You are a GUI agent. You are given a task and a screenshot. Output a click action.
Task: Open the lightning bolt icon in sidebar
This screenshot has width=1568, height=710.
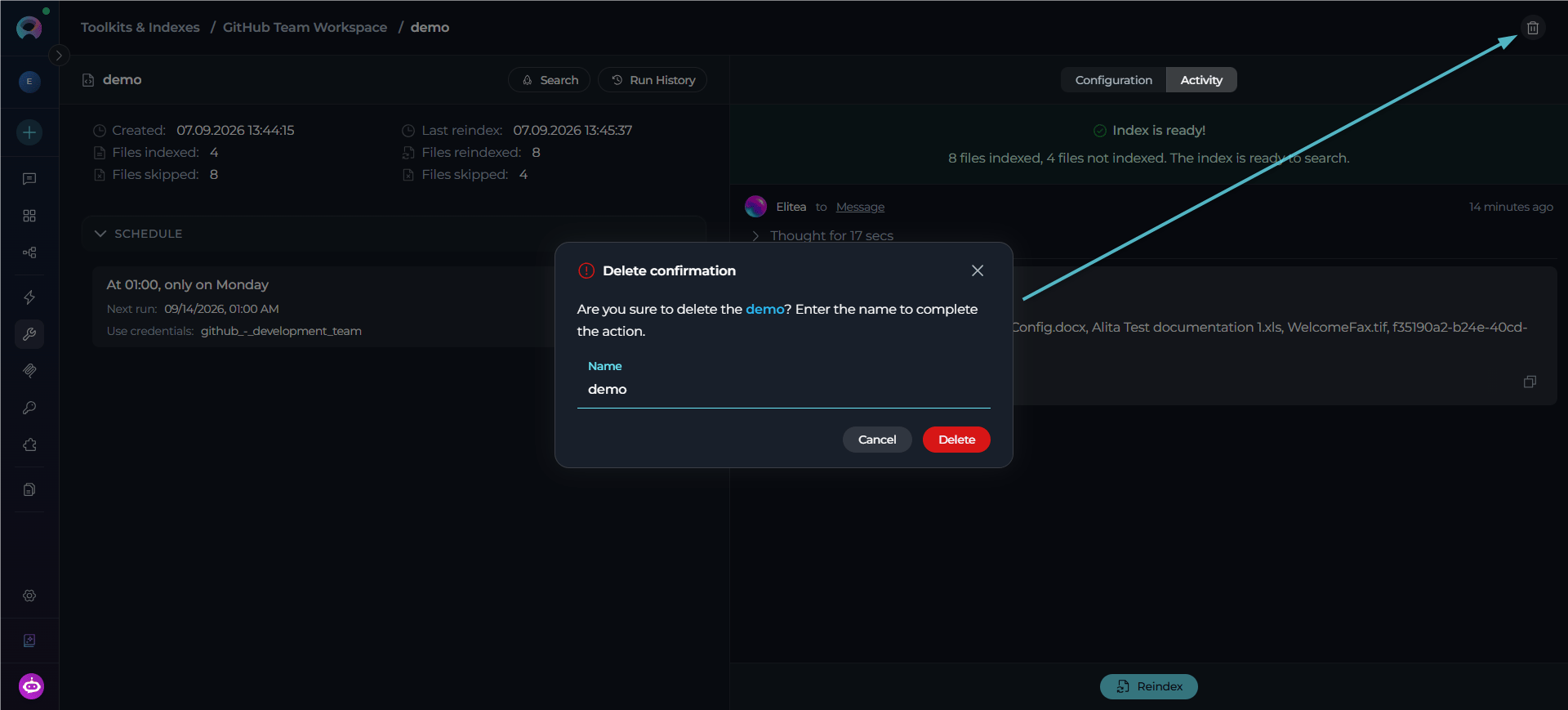29,297
